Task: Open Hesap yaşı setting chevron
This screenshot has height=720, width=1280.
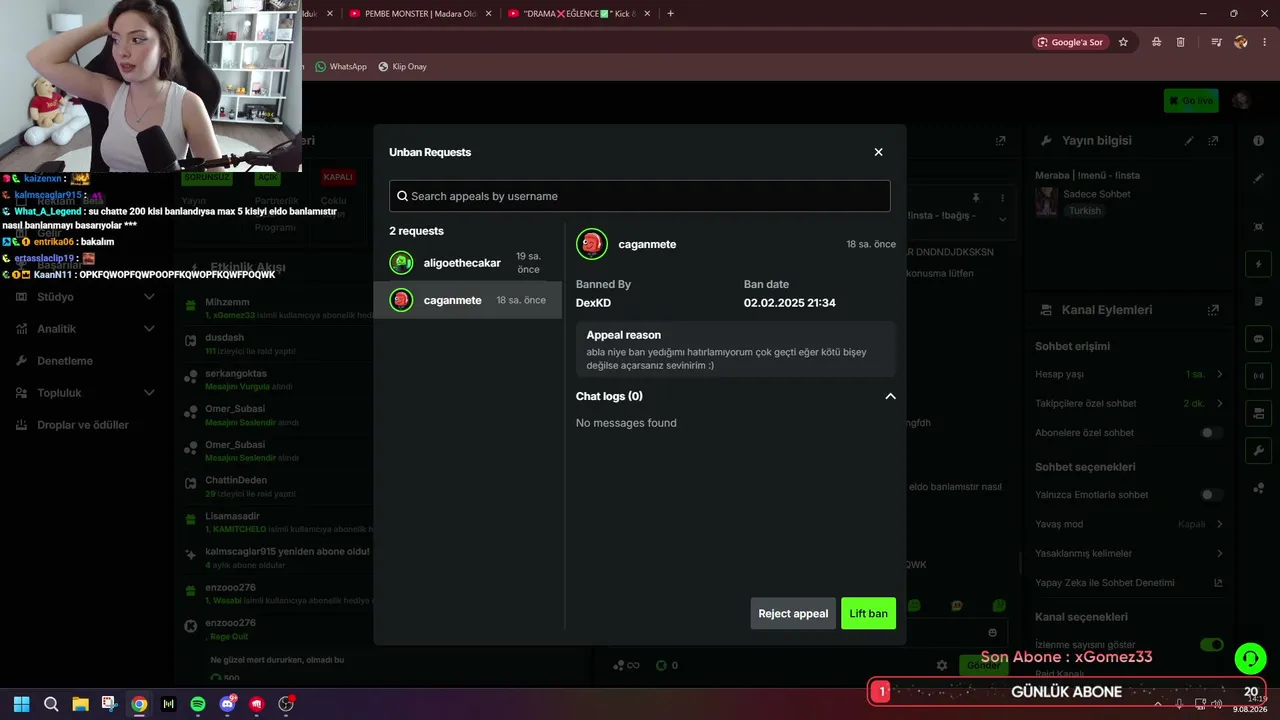Action: (x=1220, y=374)
